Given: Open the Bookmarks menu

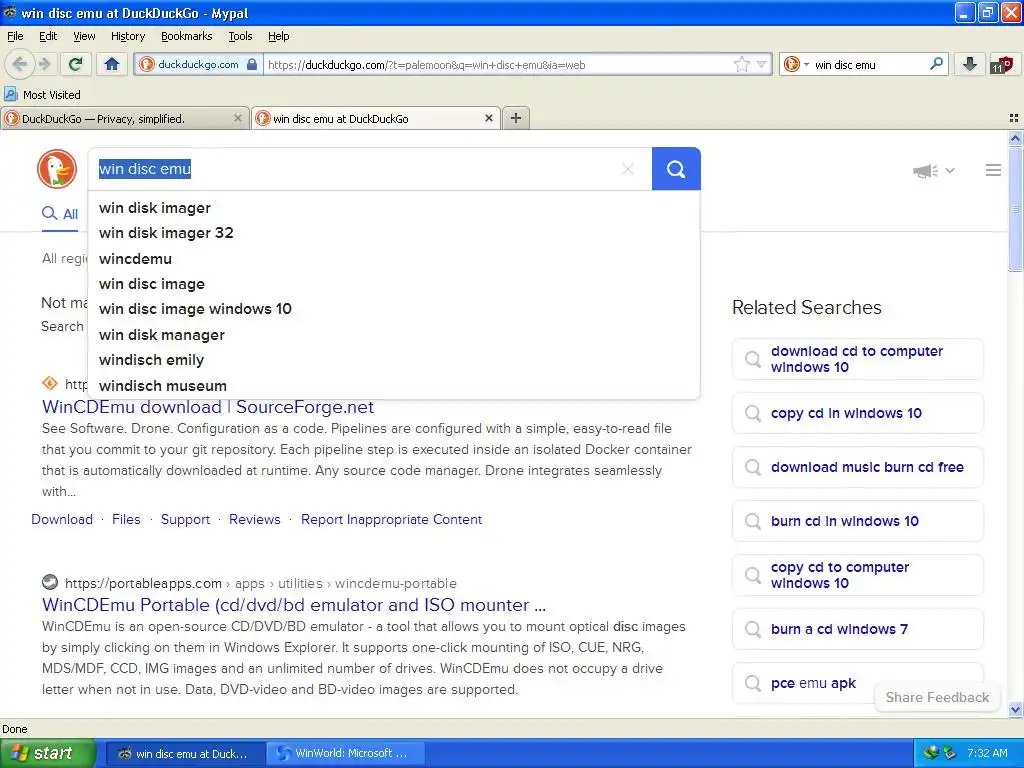Looking at the screenshot, I should [x=187, y=36].
